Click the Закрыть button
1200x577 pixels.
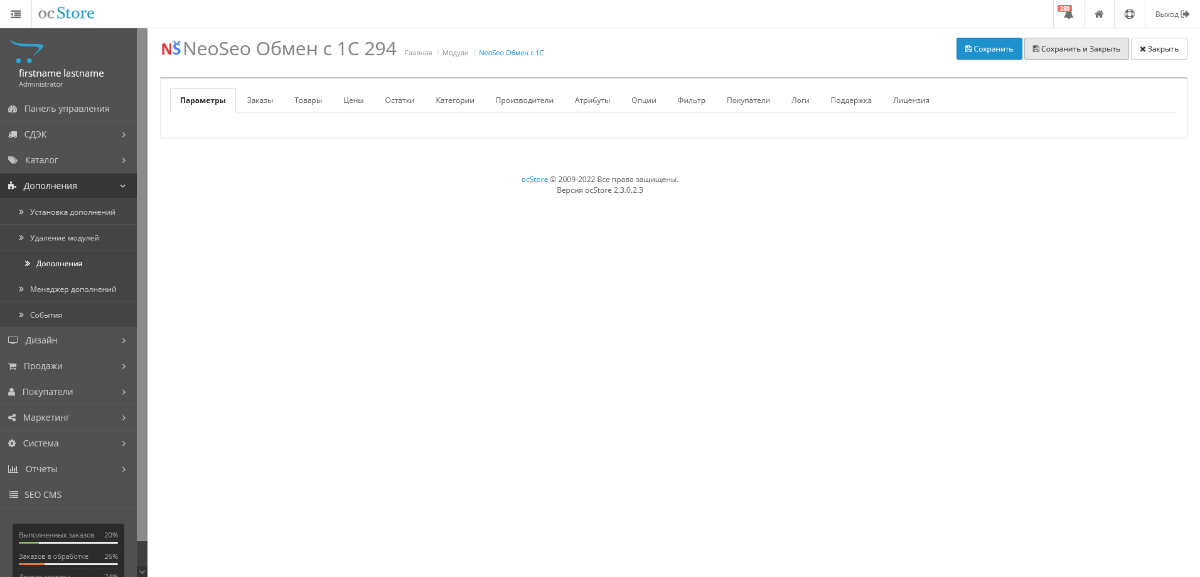[x=1159, y=49]
